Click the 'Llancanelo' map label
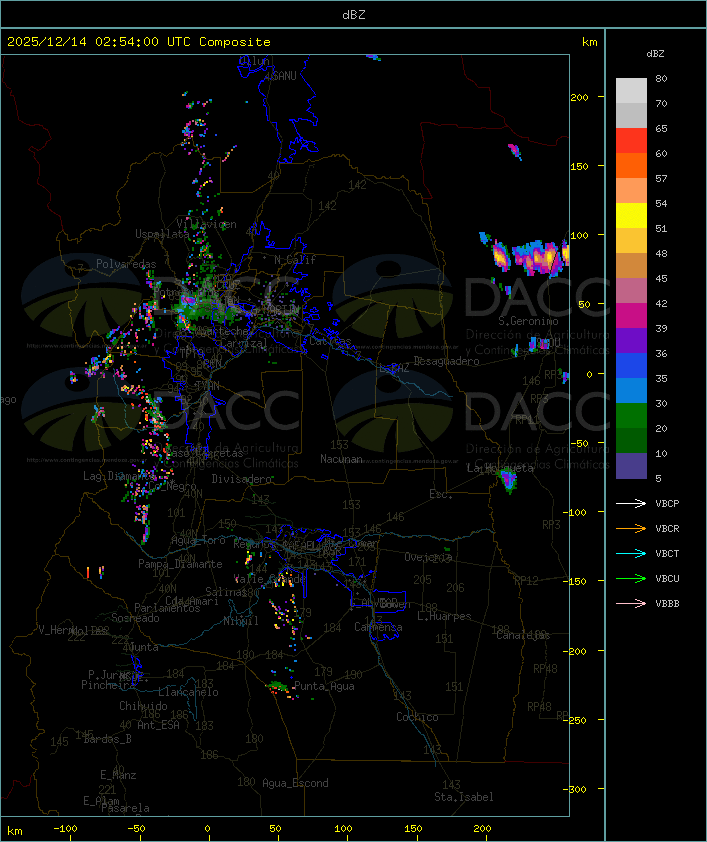The image size is (707, 842). (x=188, y=692)
